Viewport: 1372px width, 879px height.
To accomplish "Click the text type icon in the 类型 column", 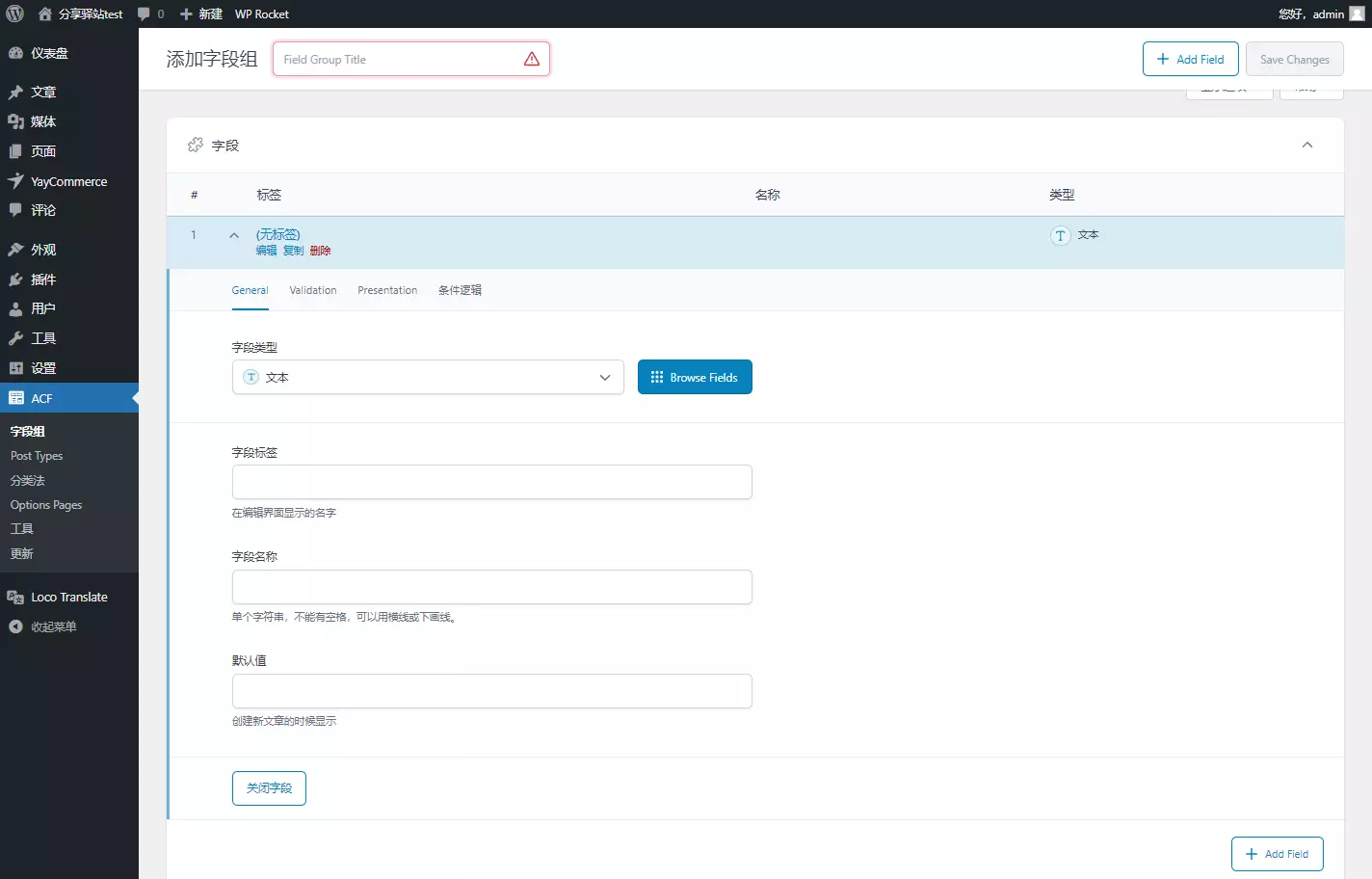I will [x=1061, y=236].
